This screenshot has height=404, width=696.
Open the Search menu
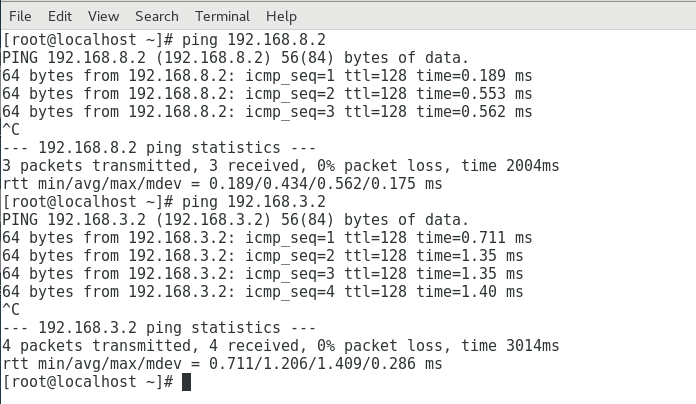pos(157,16)
